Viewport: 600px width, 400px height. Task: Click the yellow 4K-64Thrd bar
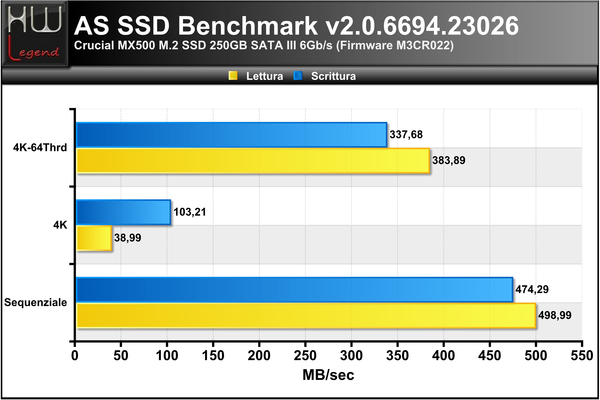(x=253, y=161)
